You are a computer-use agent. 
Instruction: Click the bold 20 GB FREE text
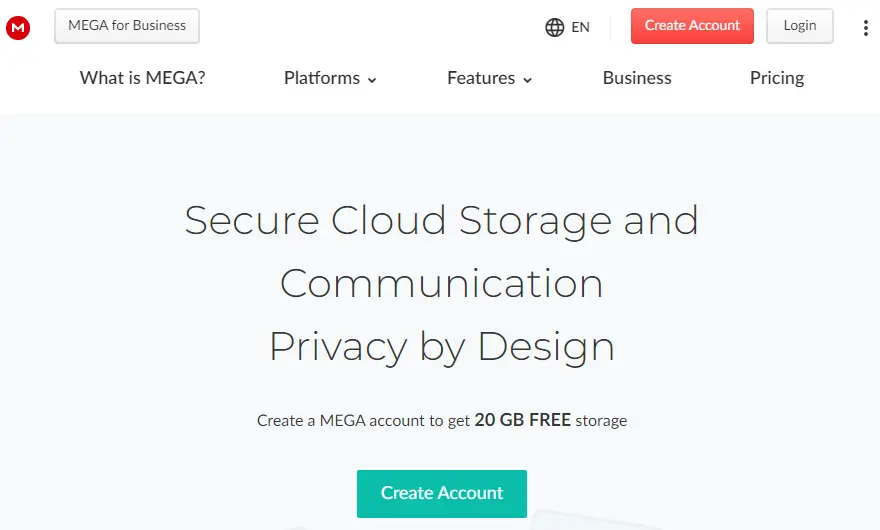522,420
